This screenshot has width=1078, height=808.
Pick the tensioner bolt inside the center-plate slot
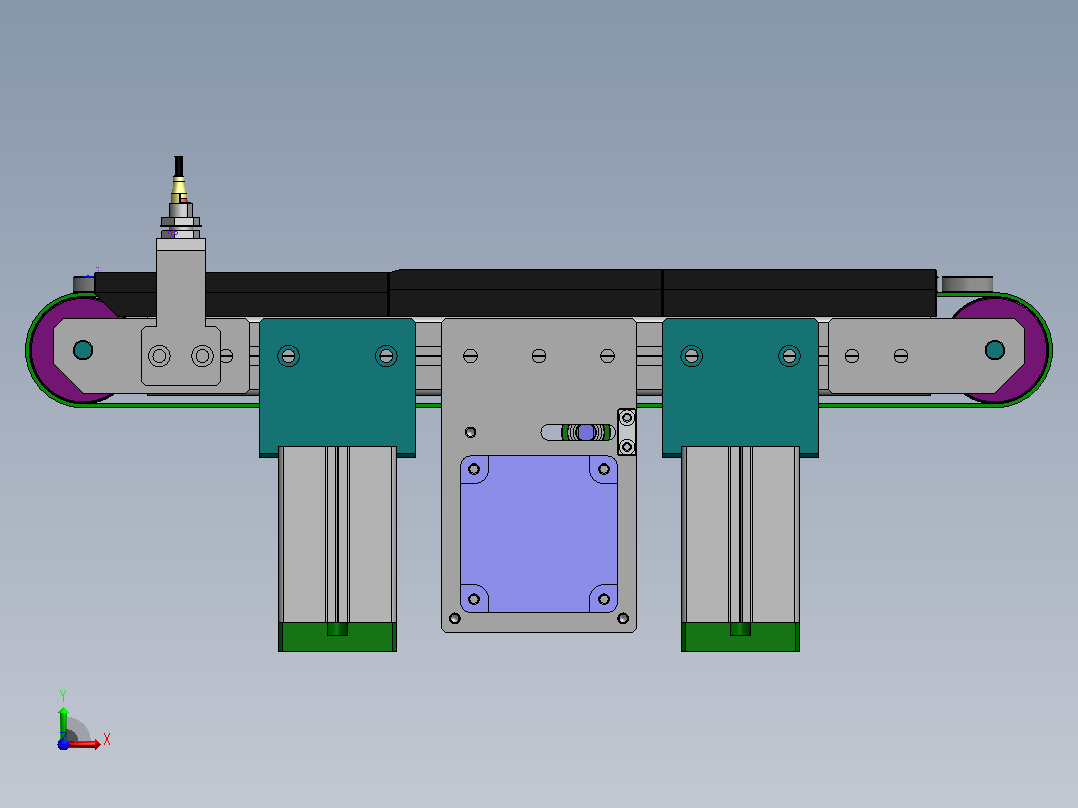(x=586, y=433)
